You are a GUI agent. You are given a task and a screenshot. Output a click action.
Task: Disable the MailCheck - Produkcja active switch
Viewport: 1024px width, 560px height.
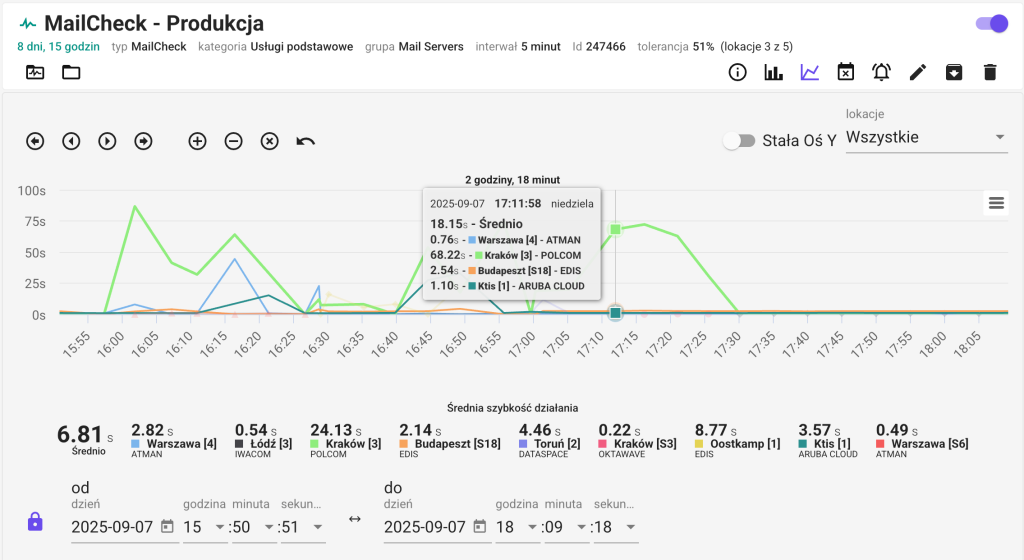pyautogui.click(x=991, y=23)
